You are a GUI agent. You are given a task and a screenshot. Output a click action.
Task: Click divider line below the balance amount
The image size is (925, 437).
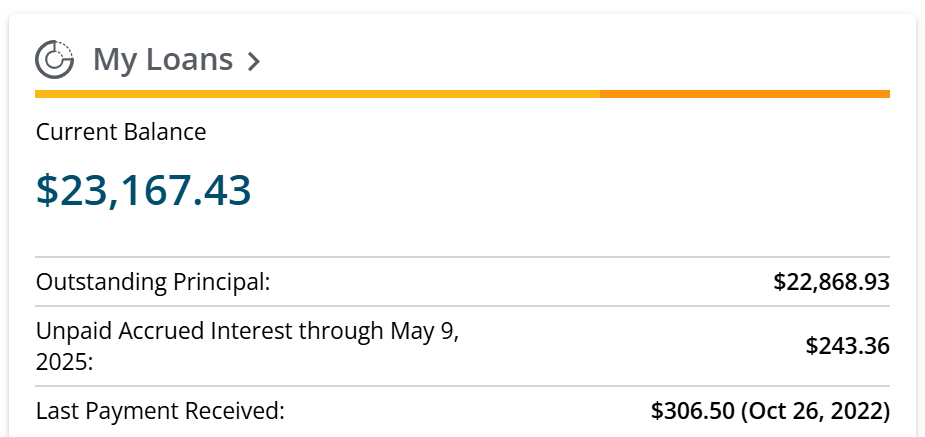click(462, 257)
